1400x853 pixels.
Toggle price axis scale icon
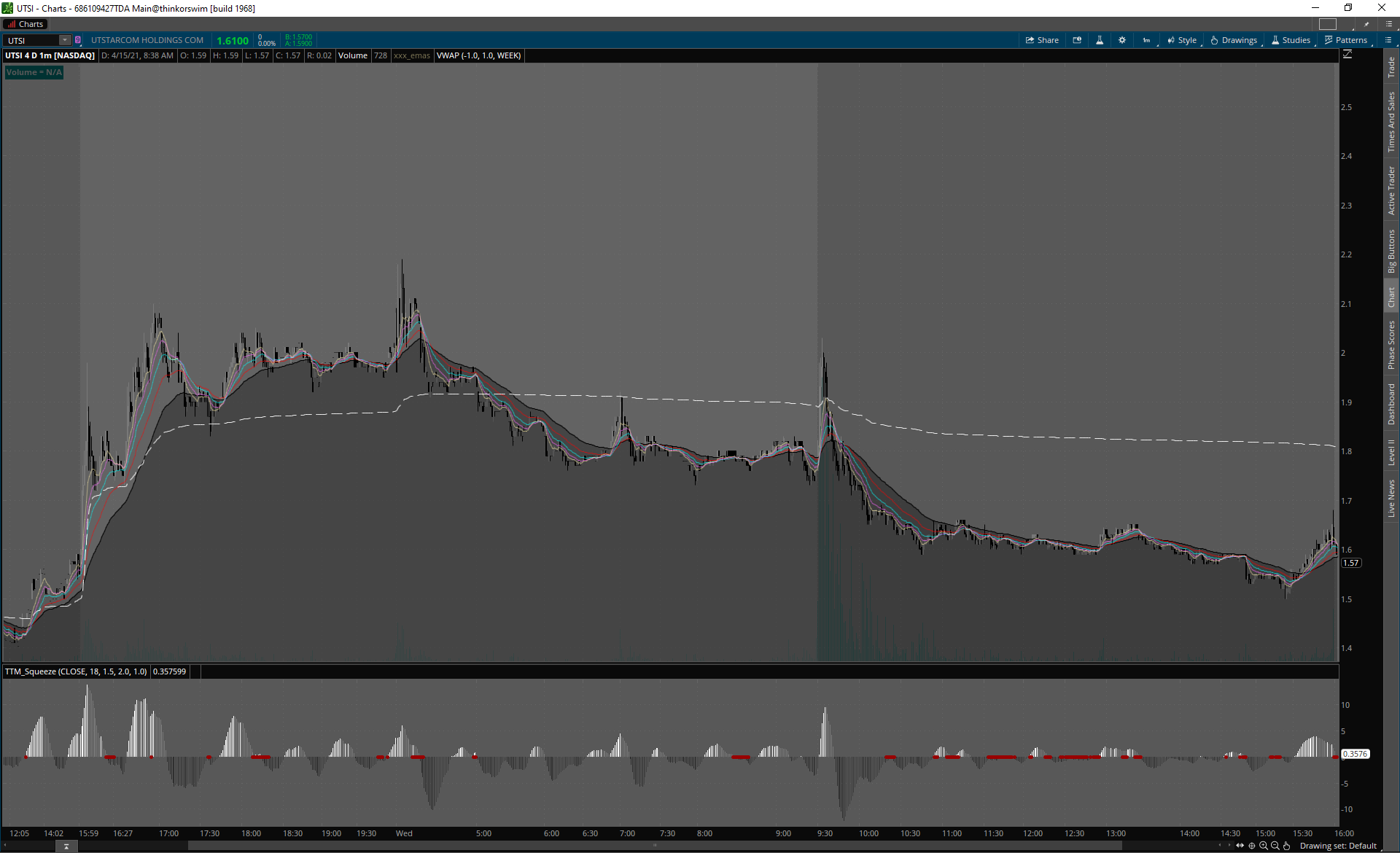[1347, 55]
